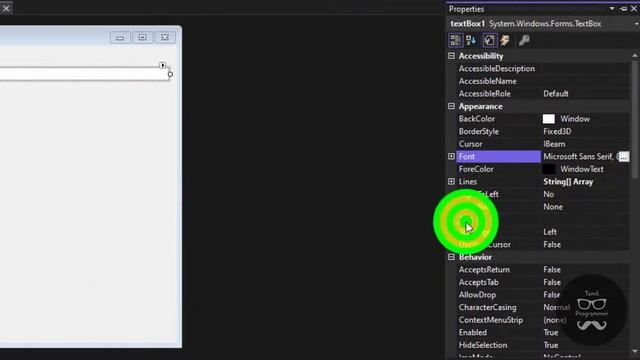Image resolution: width=640 pixels, height=360 pixels.
Task: Click the Microsoft Sans Serif font value
Action: point(580,157)
